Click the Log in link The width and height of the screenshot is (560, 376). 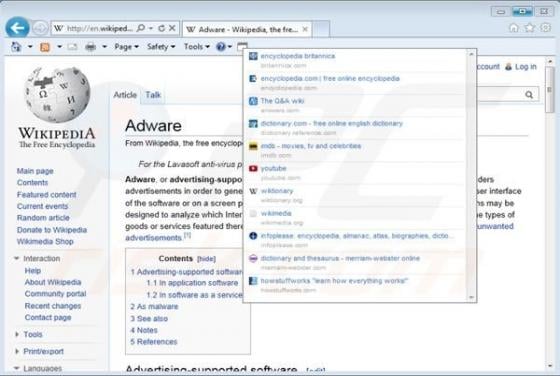[x=526, y=67]
